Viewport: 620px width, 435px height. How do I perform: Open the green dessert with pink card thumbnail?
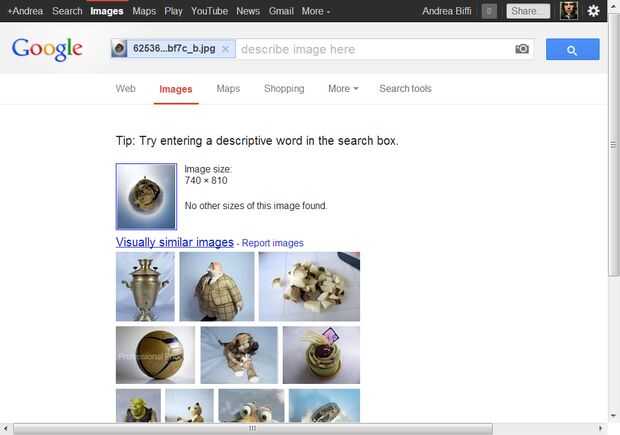[321, 355]
